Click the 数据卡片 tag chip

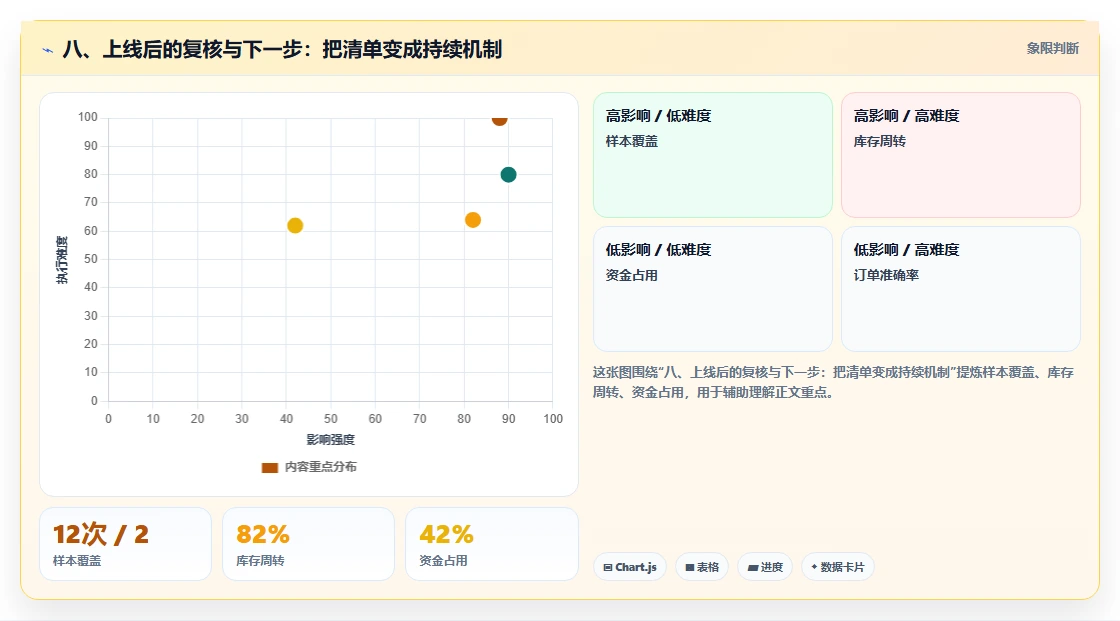[x=838, y=567]
